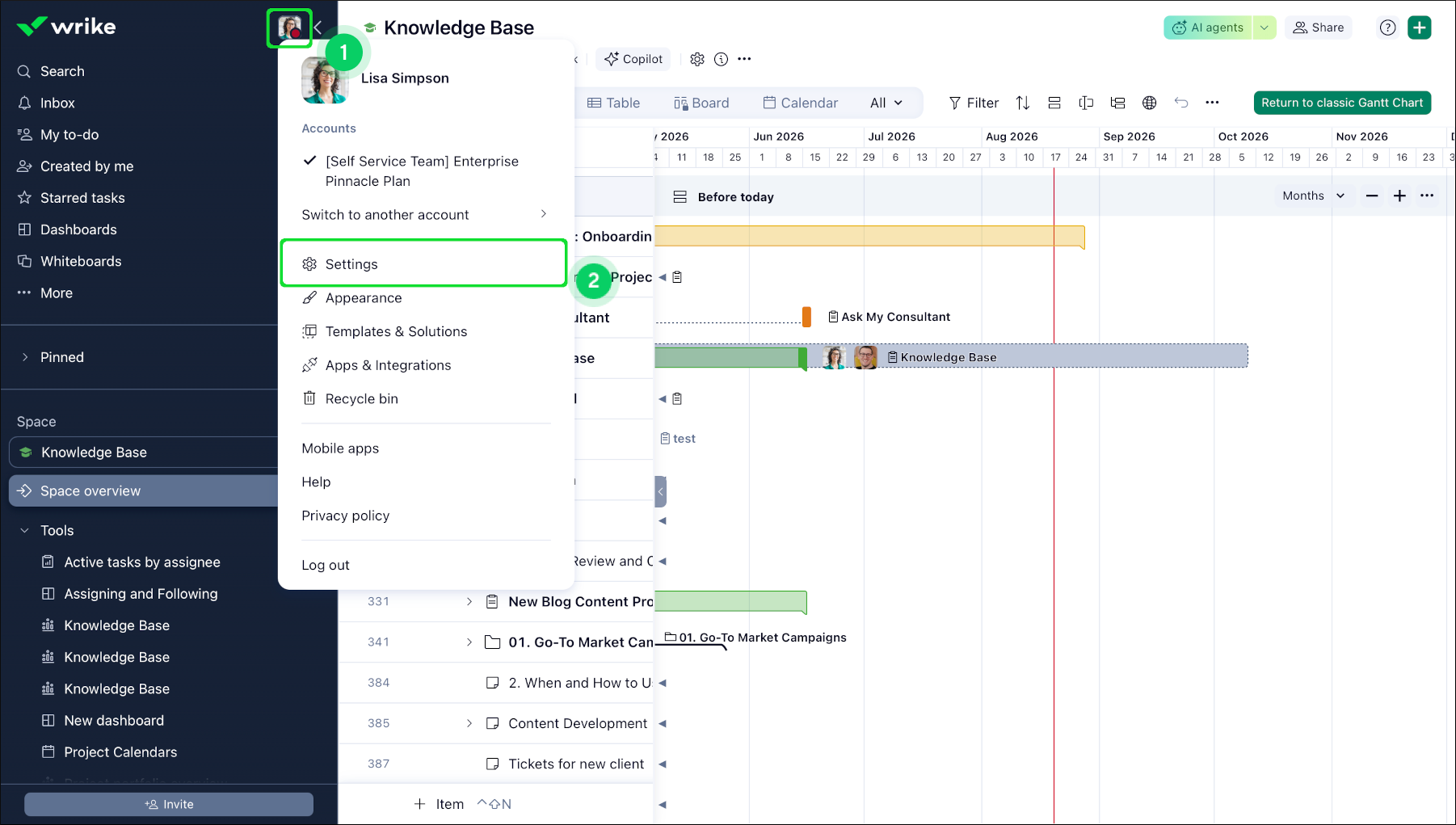
Task: Open Whiteboards from the sidebar
Action: click(69, 261)
